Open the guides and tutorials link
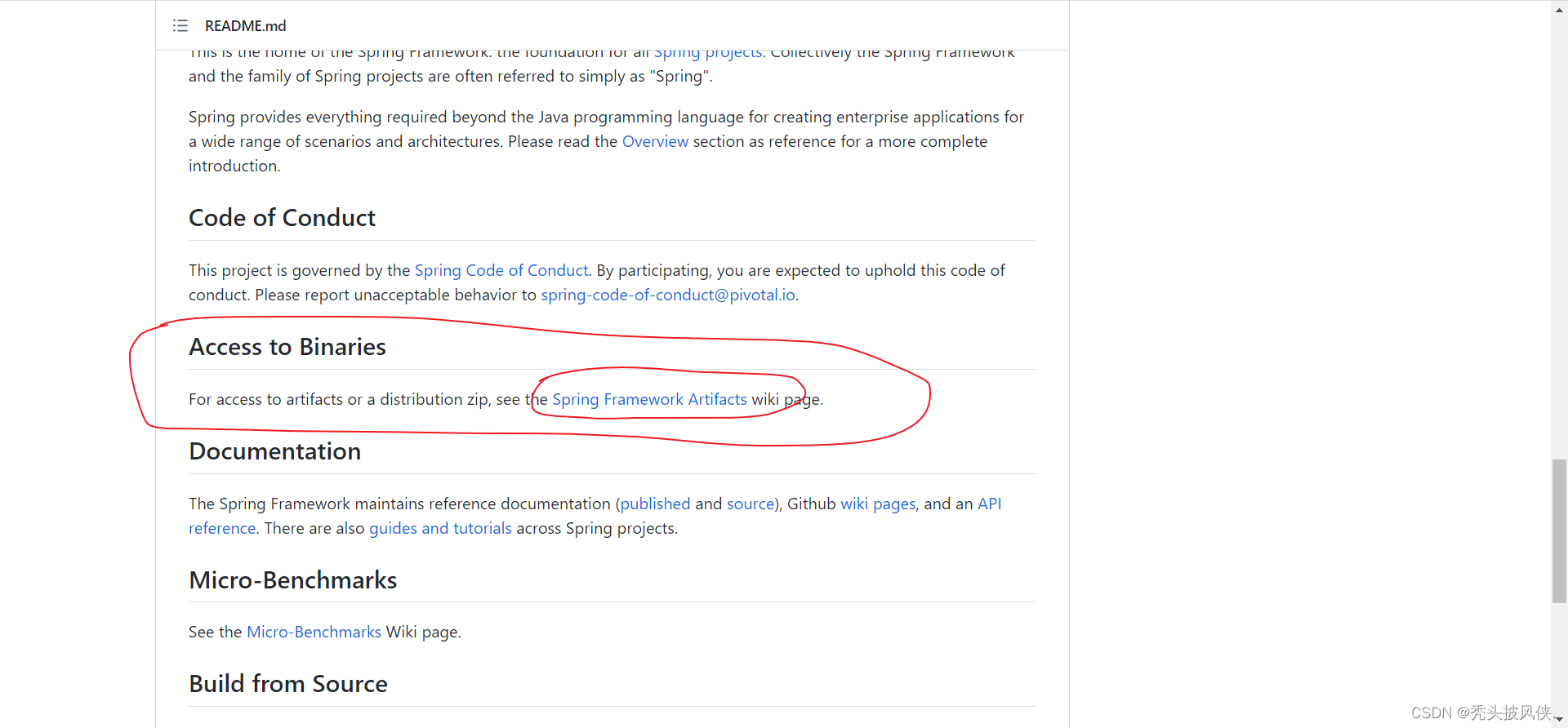1568x728 pixels. pos(440,528)
